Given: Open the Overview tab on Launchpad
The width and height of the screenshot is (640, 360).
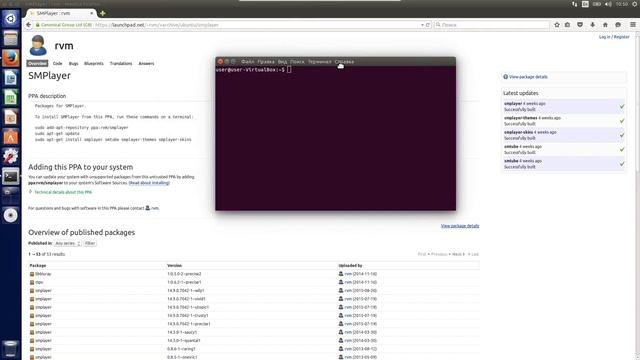Looking at the screenshot, I should pos(37,63).
